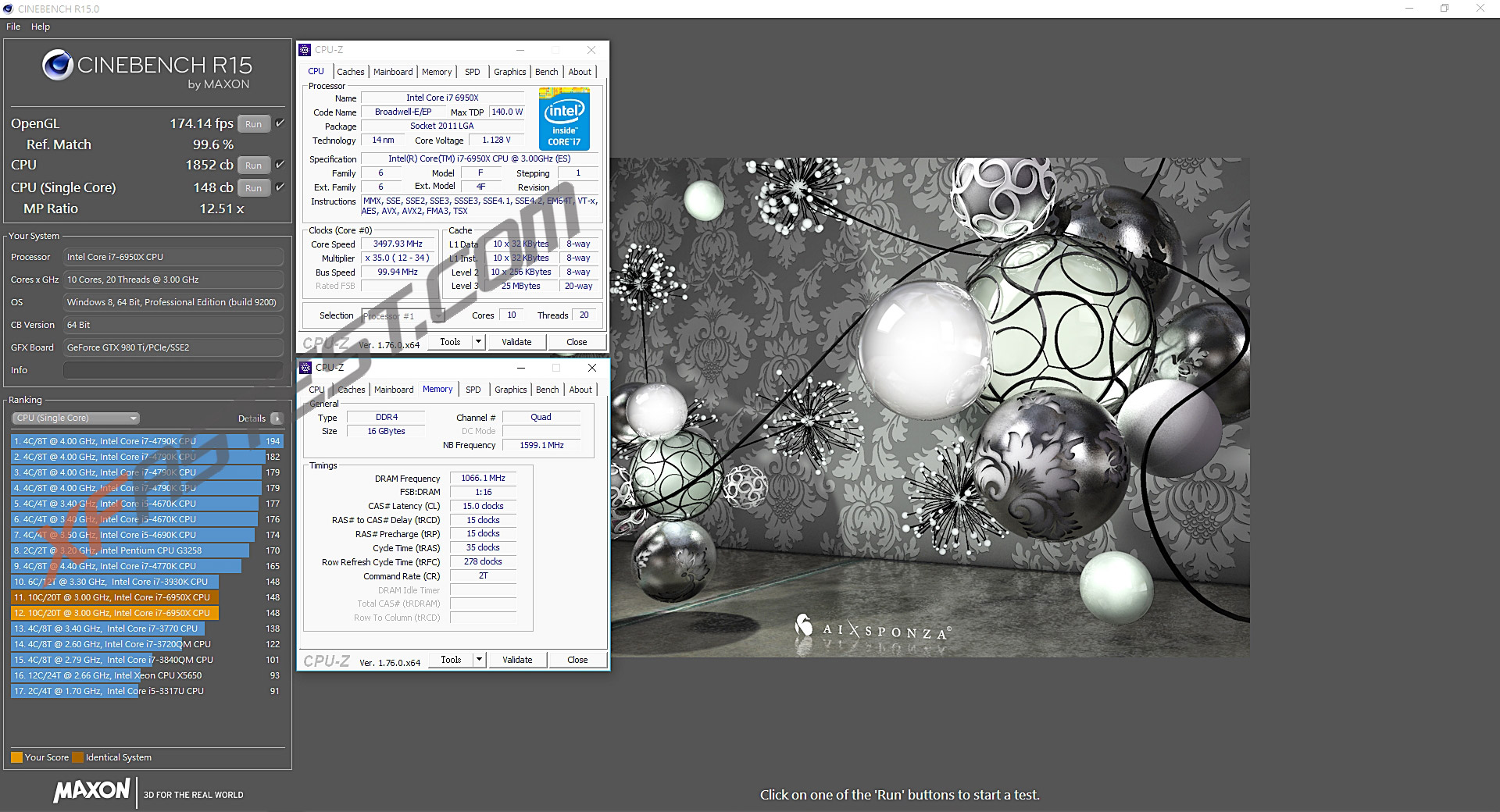
Task: Click the rendered spheres scene image
Action: click(x=930, y=407)
